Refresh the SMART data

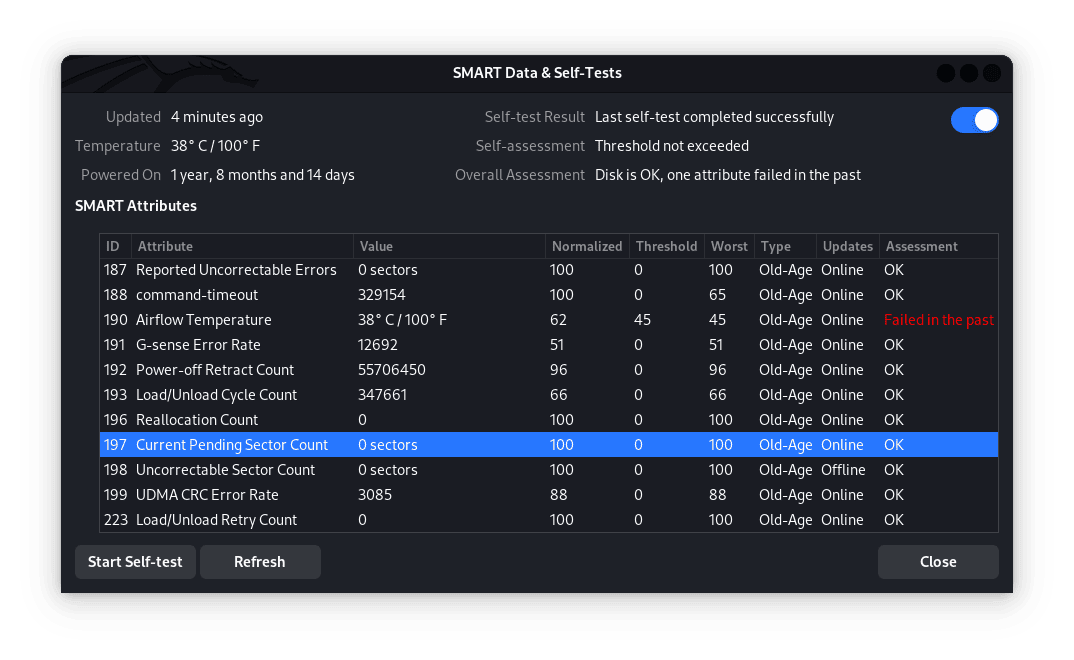coord(260,561)
